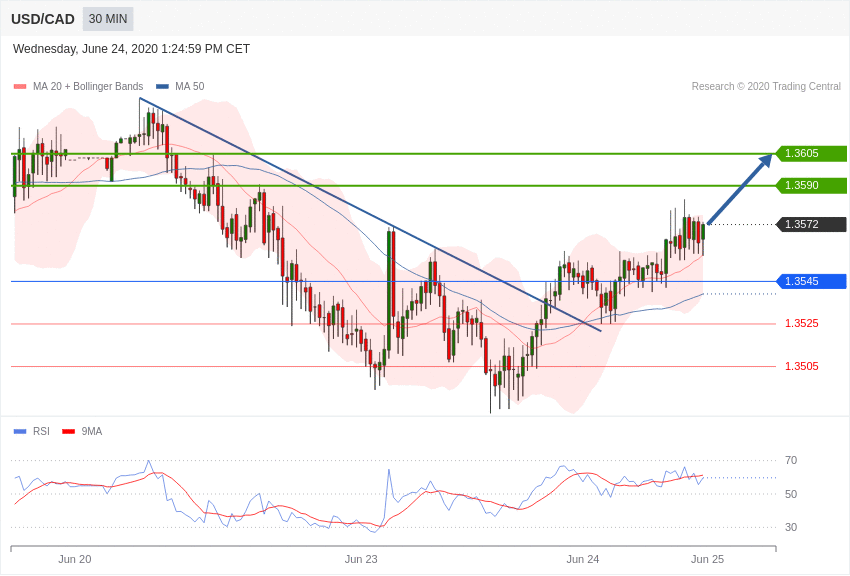
Task: Click the 30 MIN timeframe badge
Action: coord(108,19)
